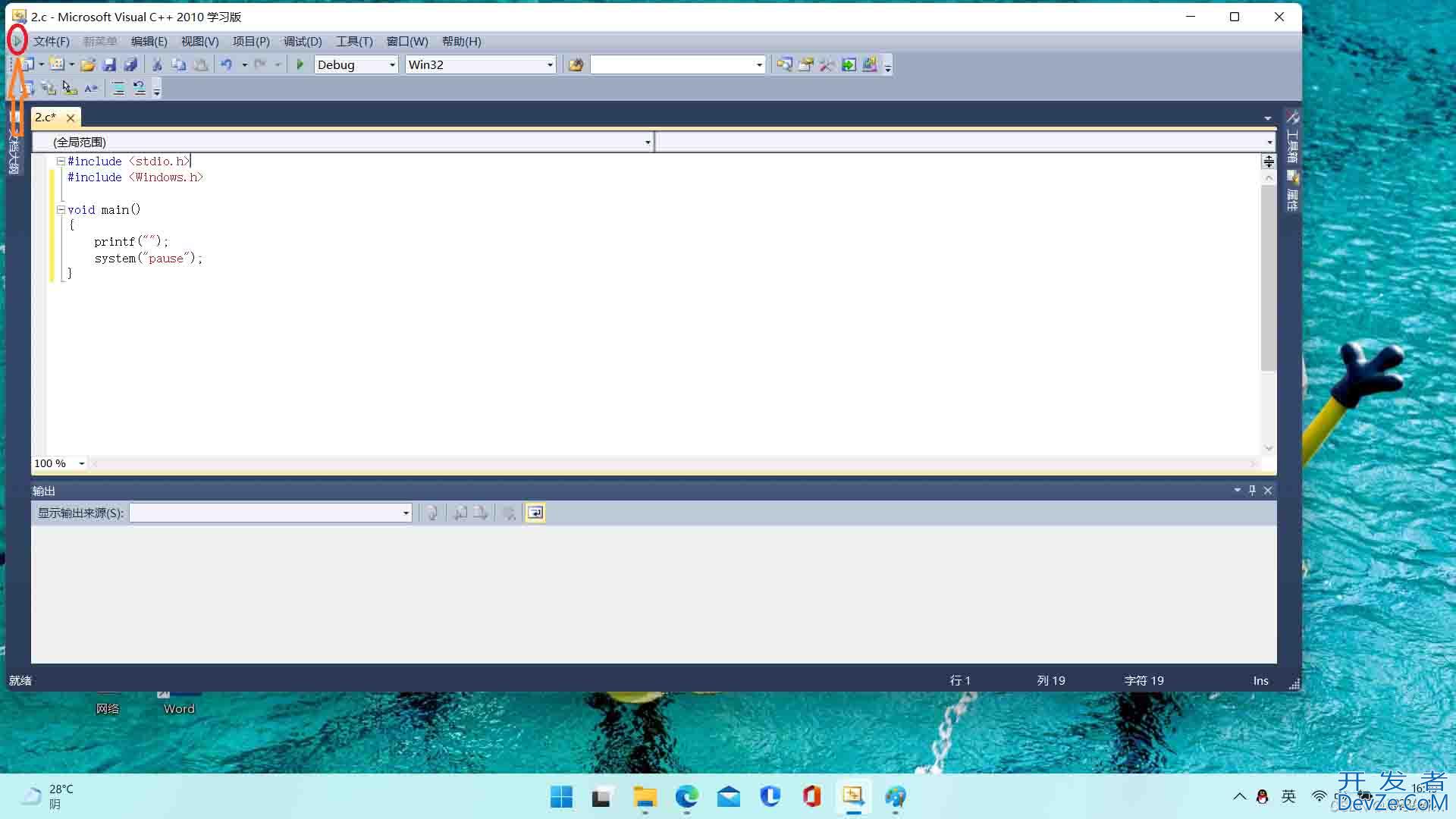Open the Undo history dropdown arrow
Viewport: 1456px width, 819px height.
(x=244, y=64)
